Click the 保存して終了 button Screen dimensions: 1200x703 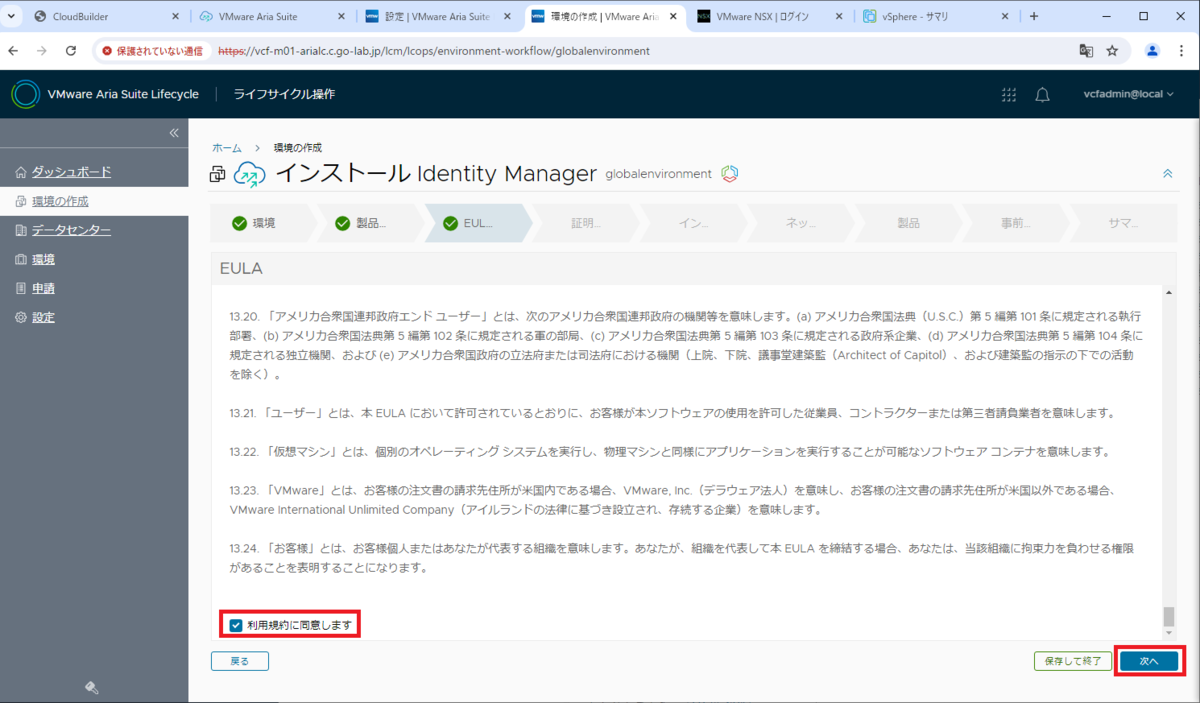click(1072, 661)
